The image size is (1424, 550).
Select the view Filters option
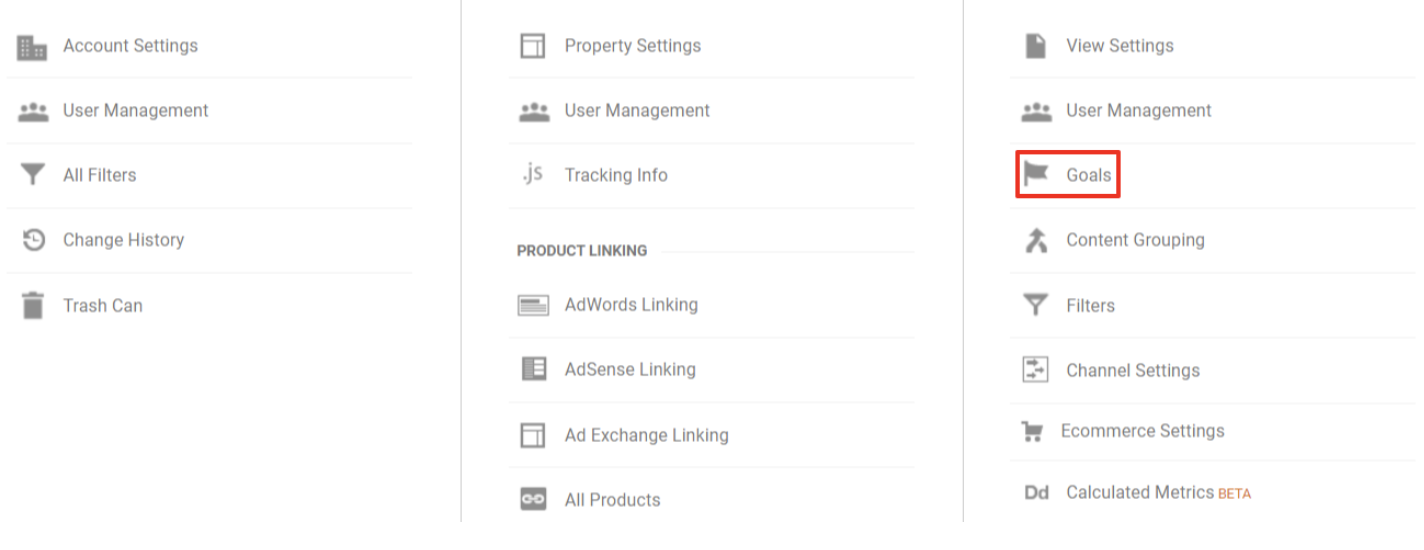point(1090,306)
